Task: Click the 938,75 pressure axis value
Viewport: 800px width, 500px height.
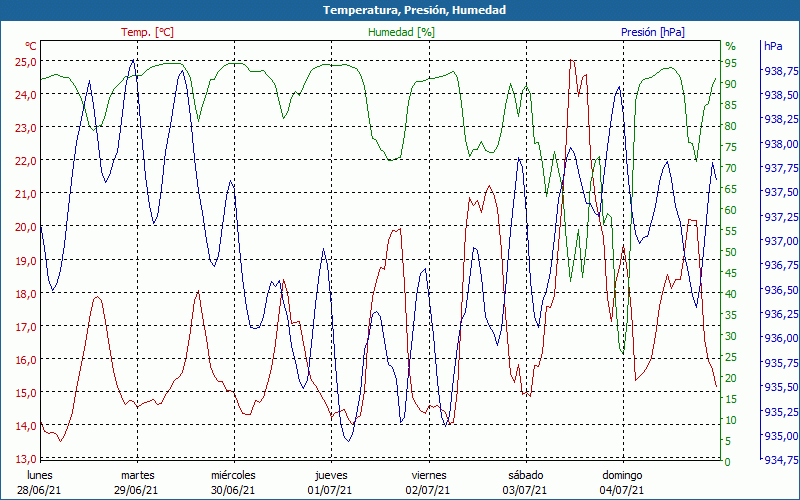Action: click(781, 71)
